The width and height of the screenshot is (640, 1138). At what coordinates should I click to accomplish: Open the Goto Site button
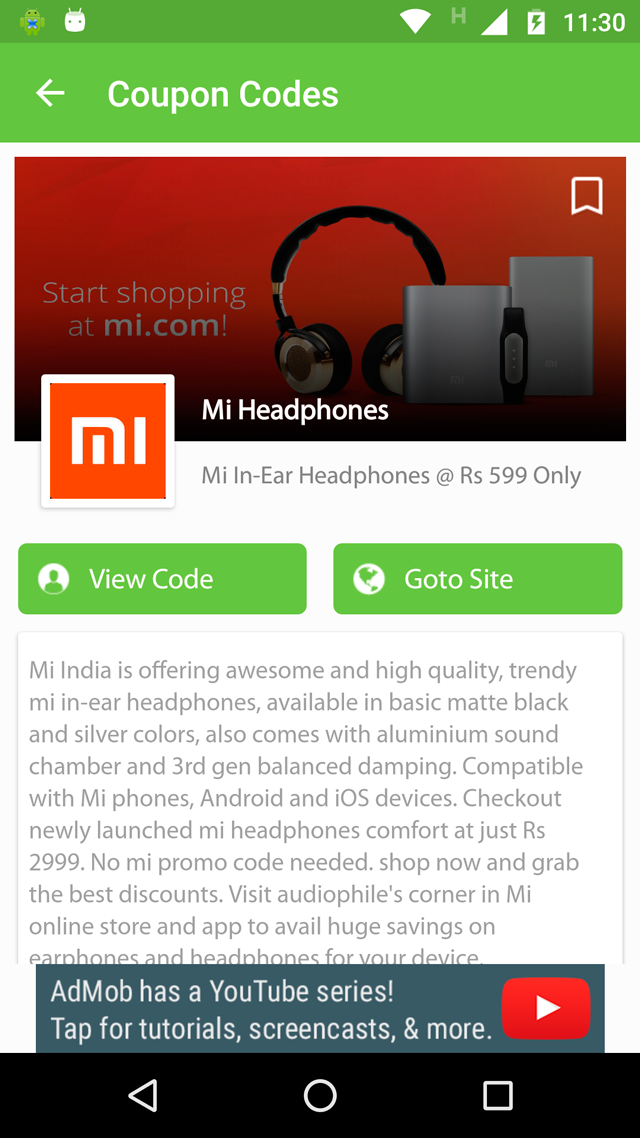click(477, 578)
